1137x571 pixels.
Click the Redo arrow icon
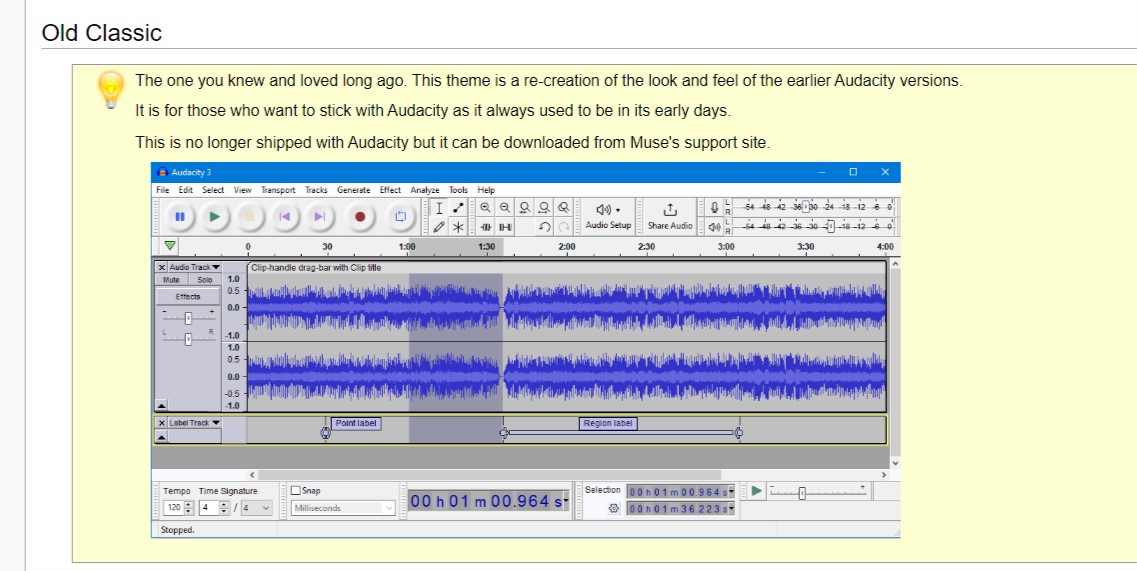click(x=563, y=227)
